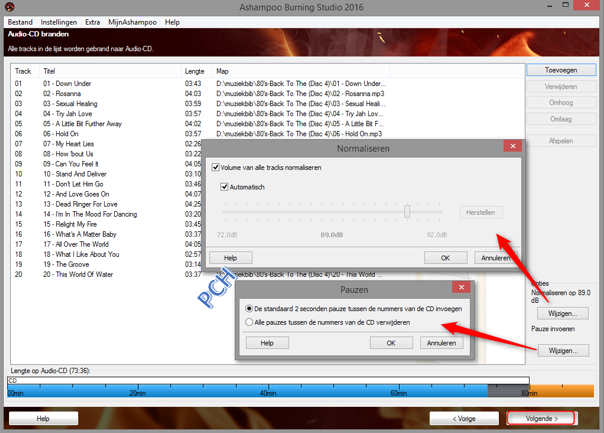Click Help in the Normaliseren dialog
This screenshot has width=604, height=433.
(230, 258)
